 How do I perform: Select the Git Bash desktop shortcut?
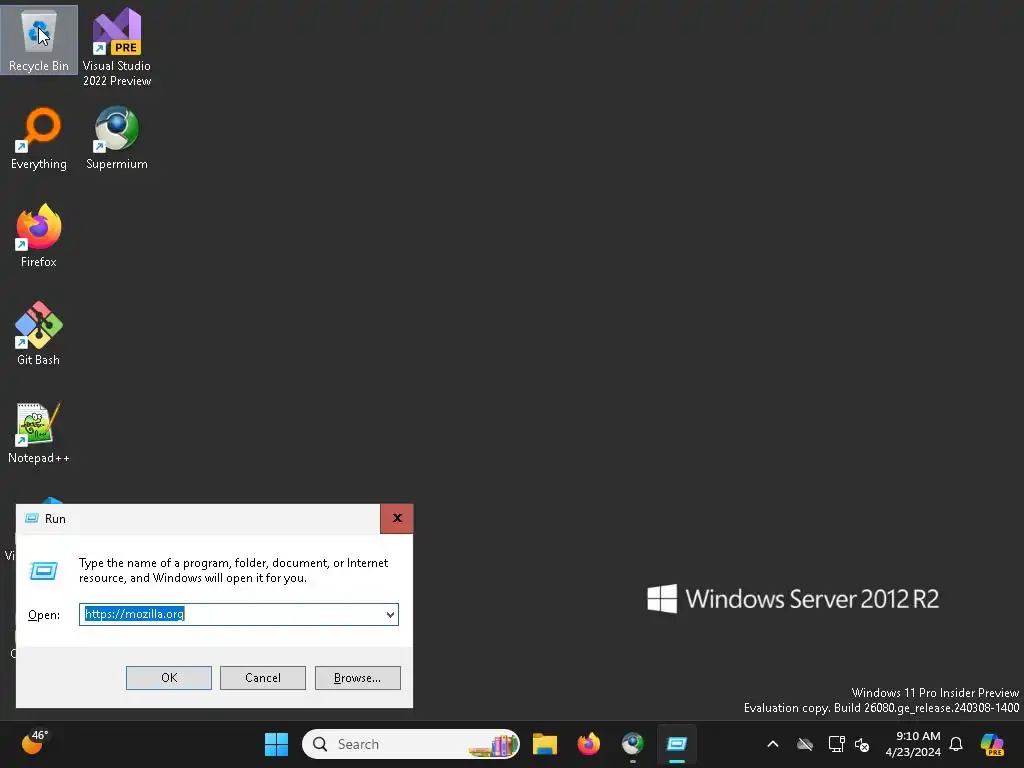[x=39, y=334]
